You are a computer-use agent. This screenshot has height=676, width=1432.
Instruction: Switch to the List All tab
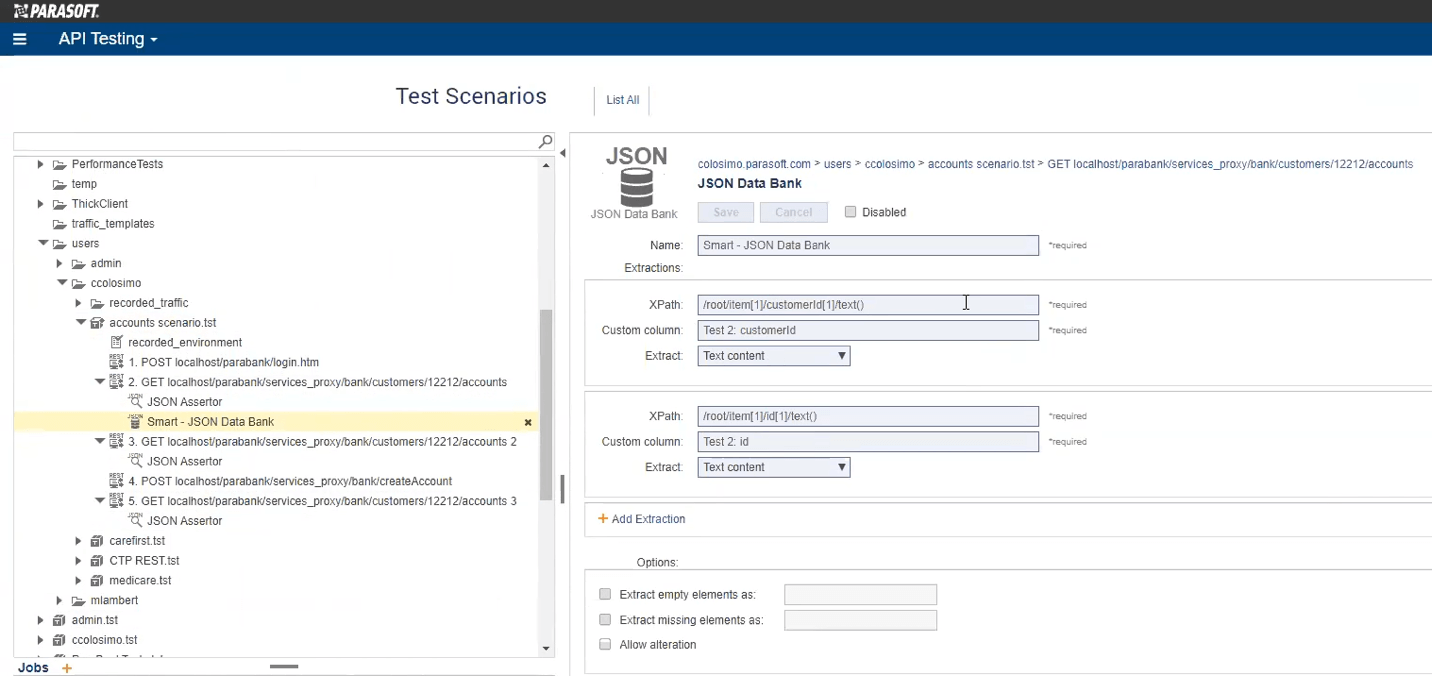622,100
